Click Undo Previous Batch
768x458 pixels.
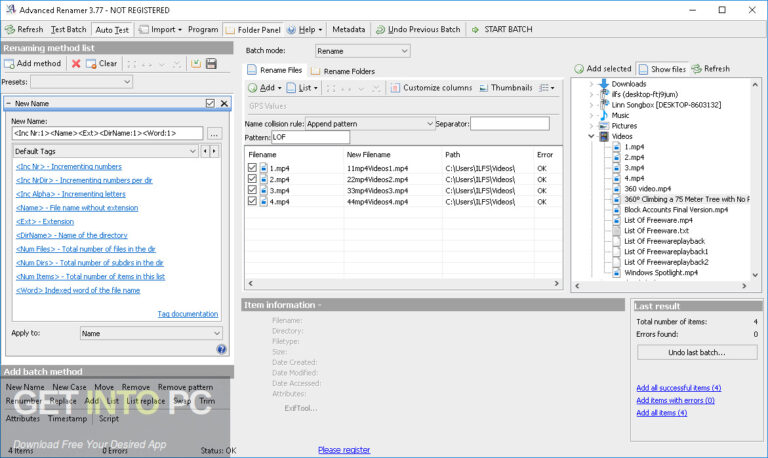418,29
